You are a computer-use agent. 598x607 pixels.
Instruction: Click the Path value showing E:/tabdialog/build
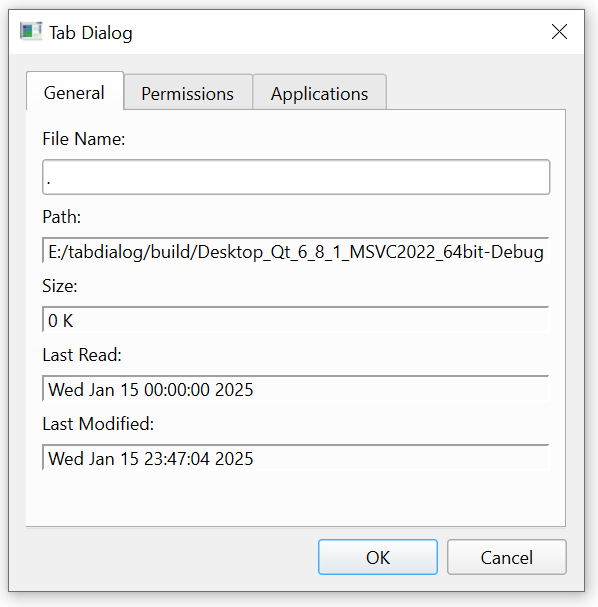(296, 252)
